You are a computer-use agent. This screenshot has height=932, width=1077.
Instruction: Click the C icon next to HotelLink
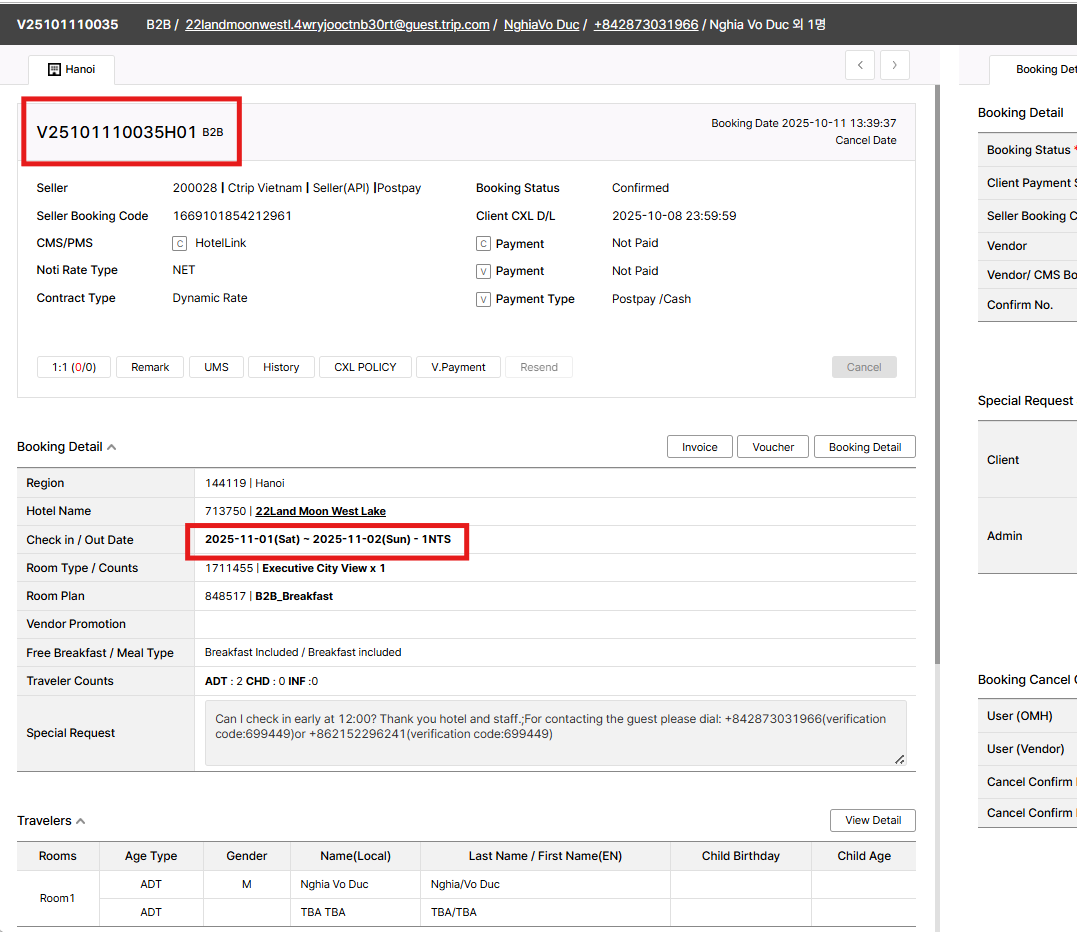[180, 243]
